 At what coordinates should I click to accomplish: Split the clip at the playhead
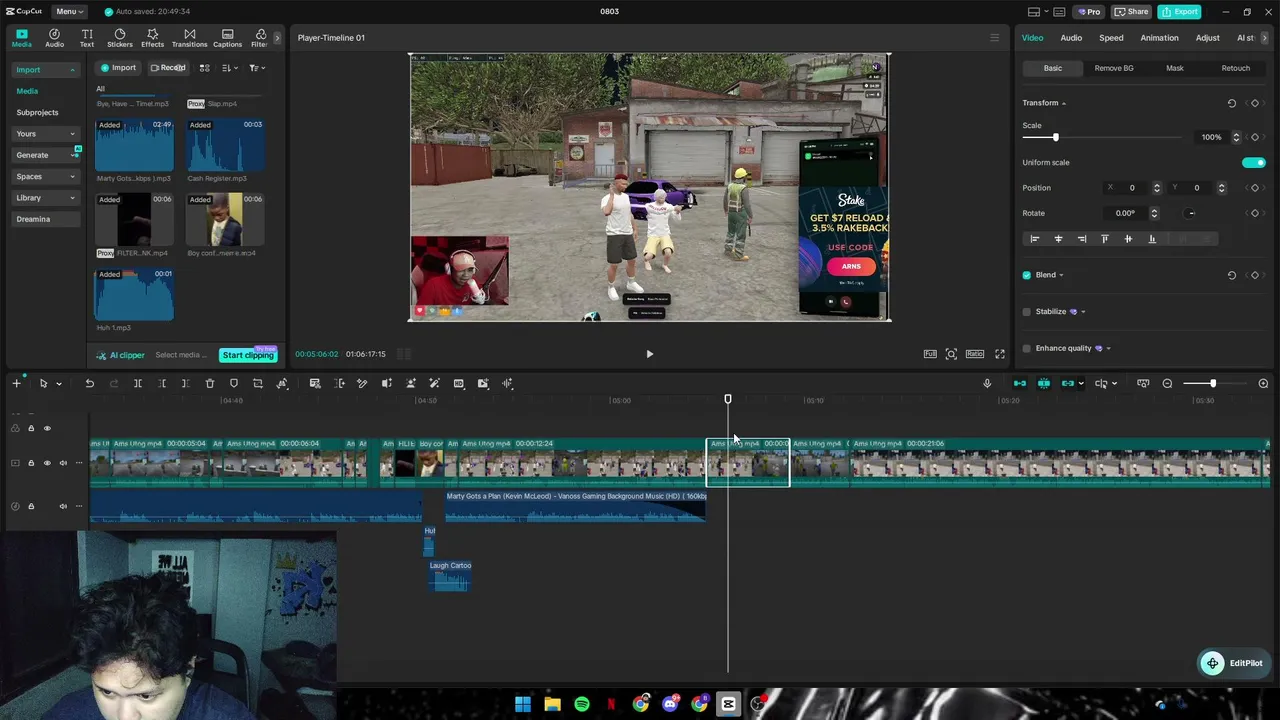click(138, 383)
